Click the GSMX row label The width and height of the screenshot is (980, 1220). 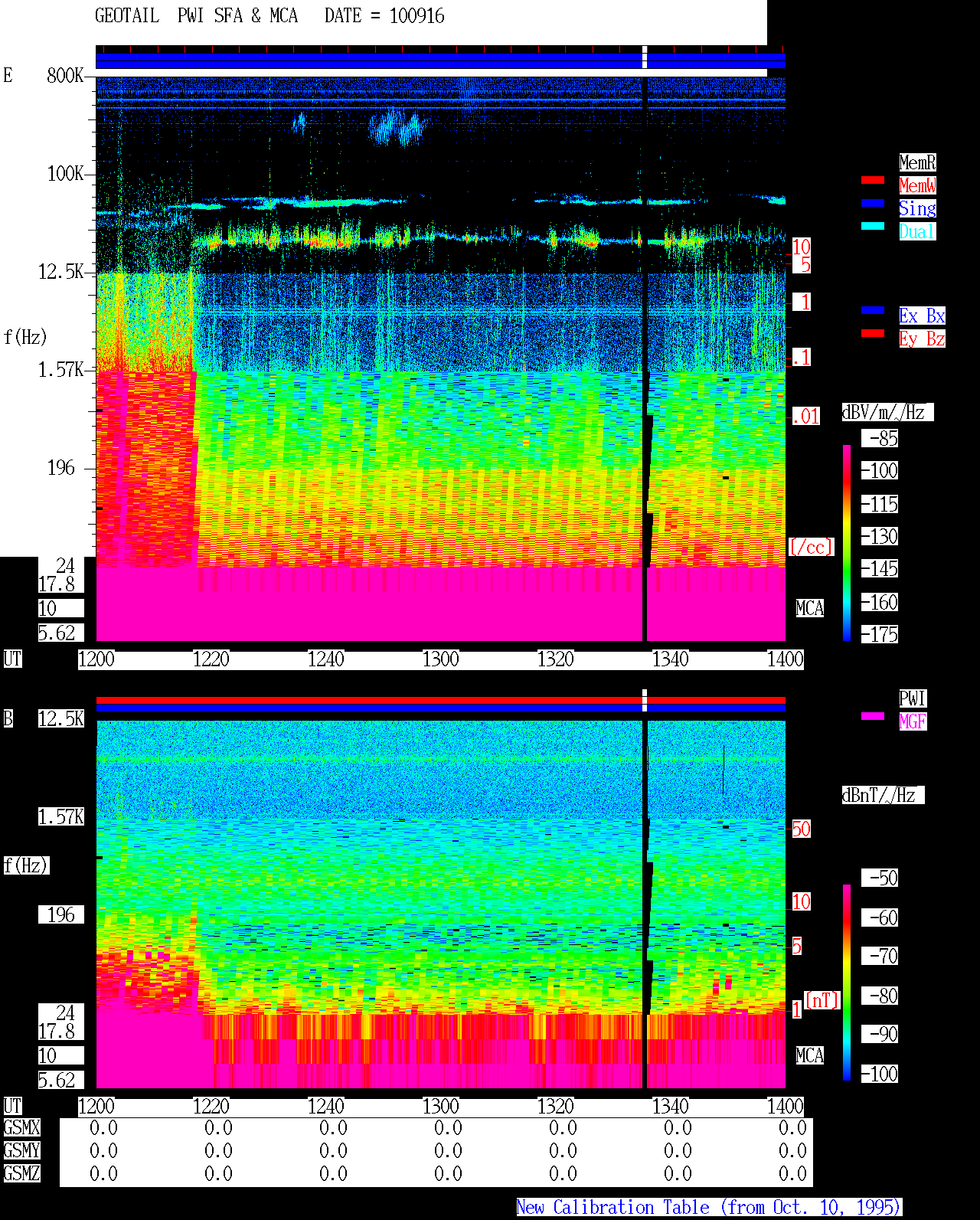coord(21,1127)
